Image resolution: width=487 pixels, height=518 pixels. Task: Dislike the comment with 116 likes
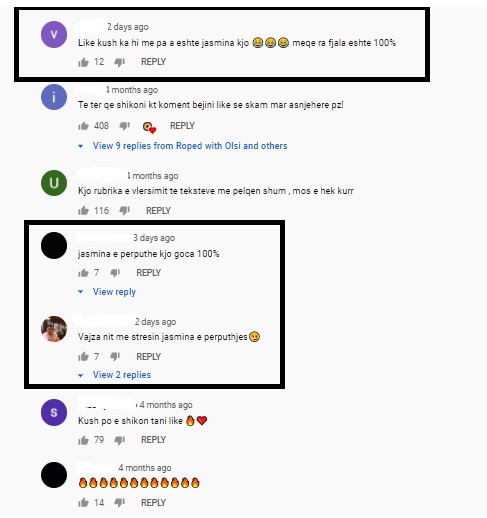point(124,211)
